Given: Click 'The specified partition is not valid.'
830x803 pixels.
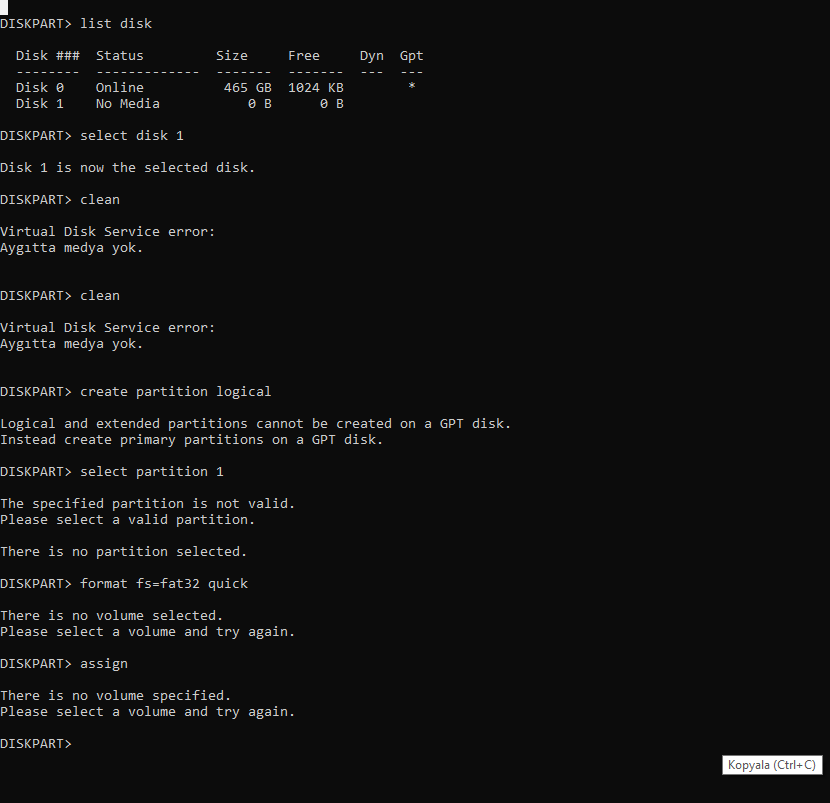Looking at the screenshot, I should click(x=148, y=503).
